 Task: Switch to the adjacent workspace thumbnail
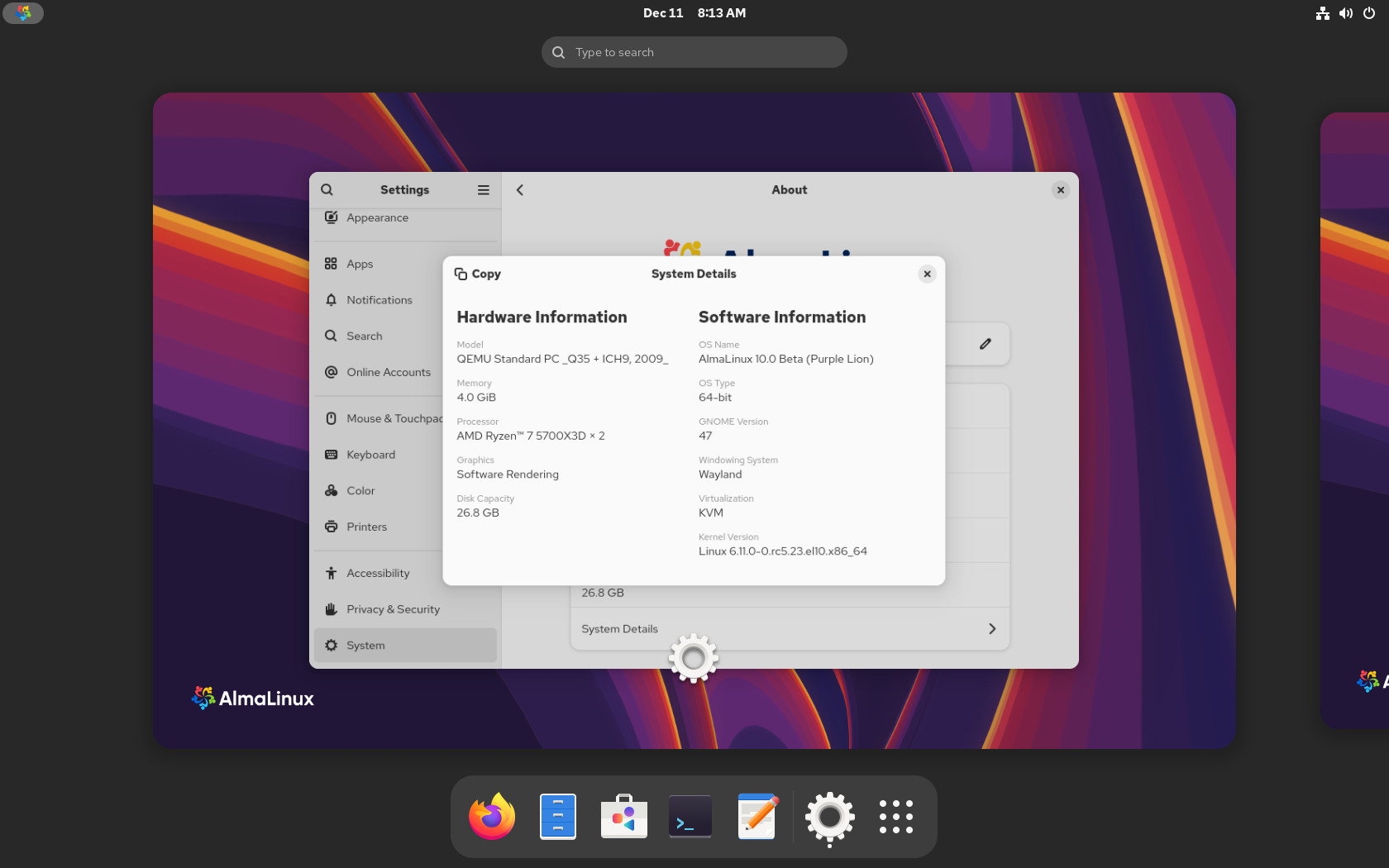point(1356,420)
